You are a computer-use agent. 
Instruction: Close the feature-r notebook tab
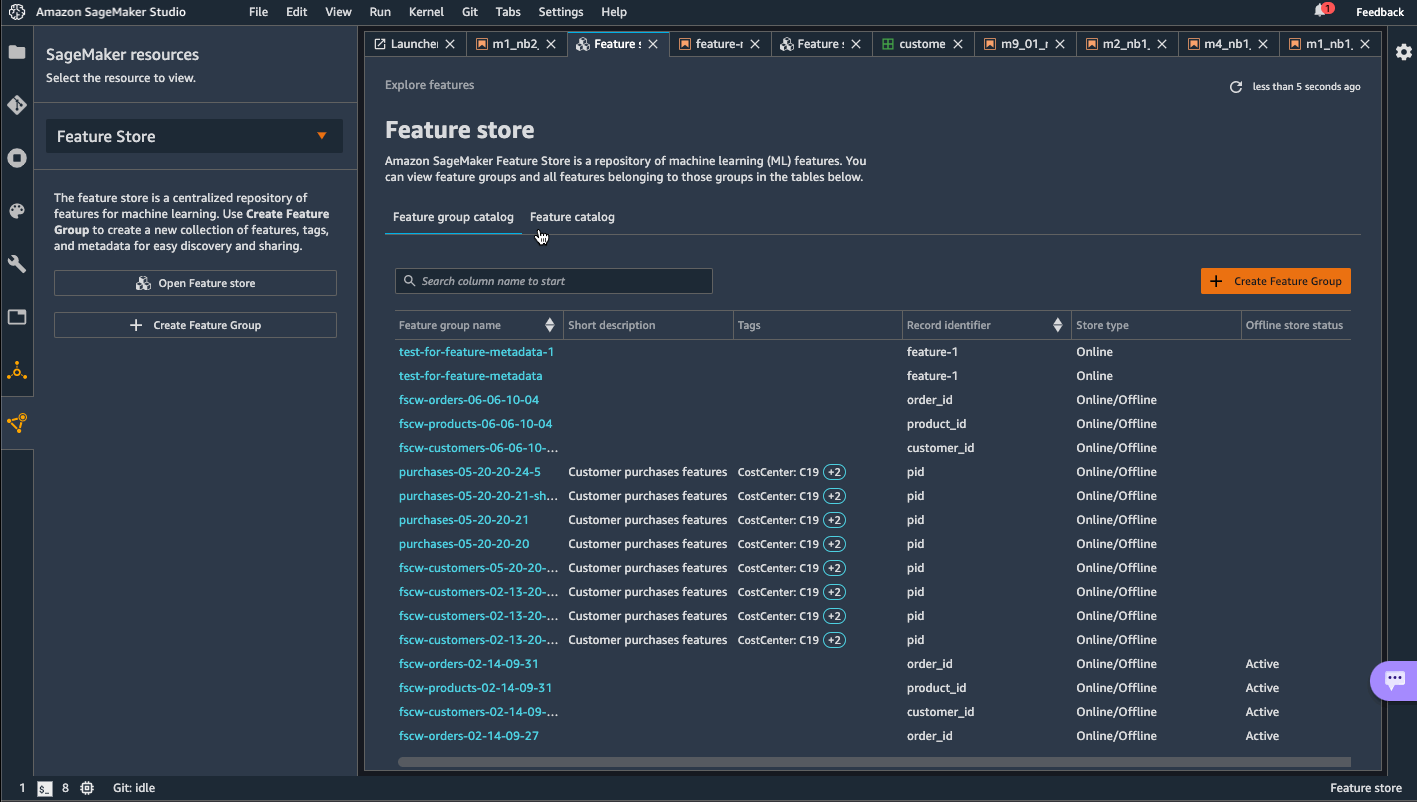coord(755,44)
